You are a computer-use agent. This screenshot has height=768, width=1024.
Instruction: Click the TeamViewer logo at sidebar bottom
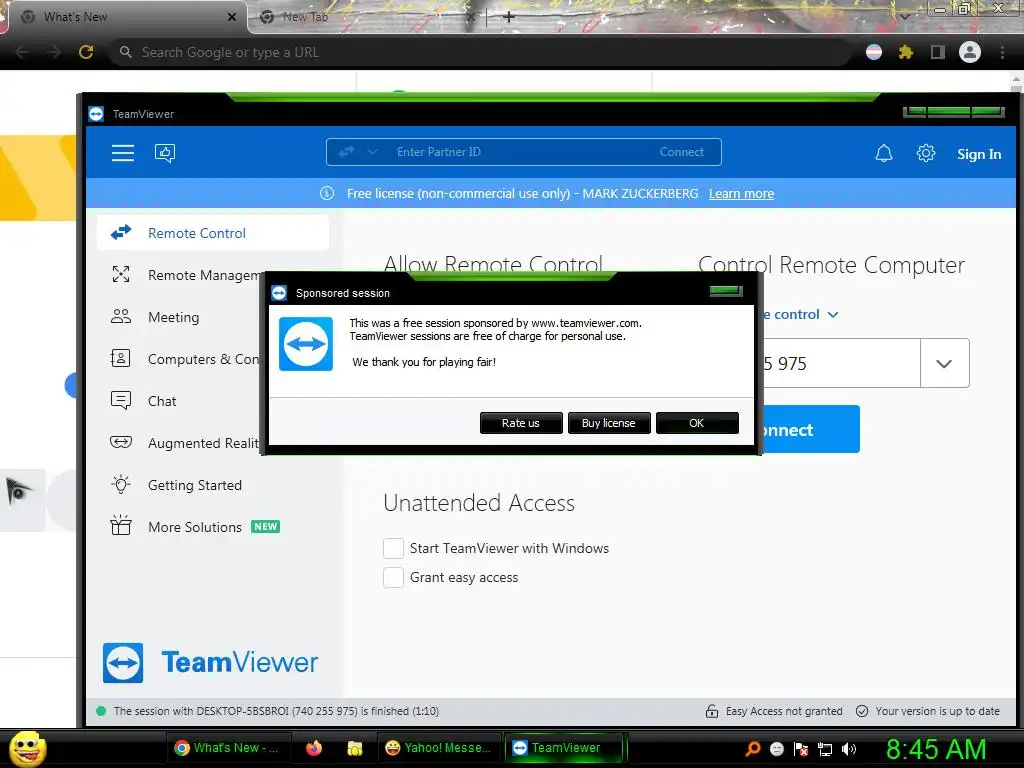[x=210, y=662]
